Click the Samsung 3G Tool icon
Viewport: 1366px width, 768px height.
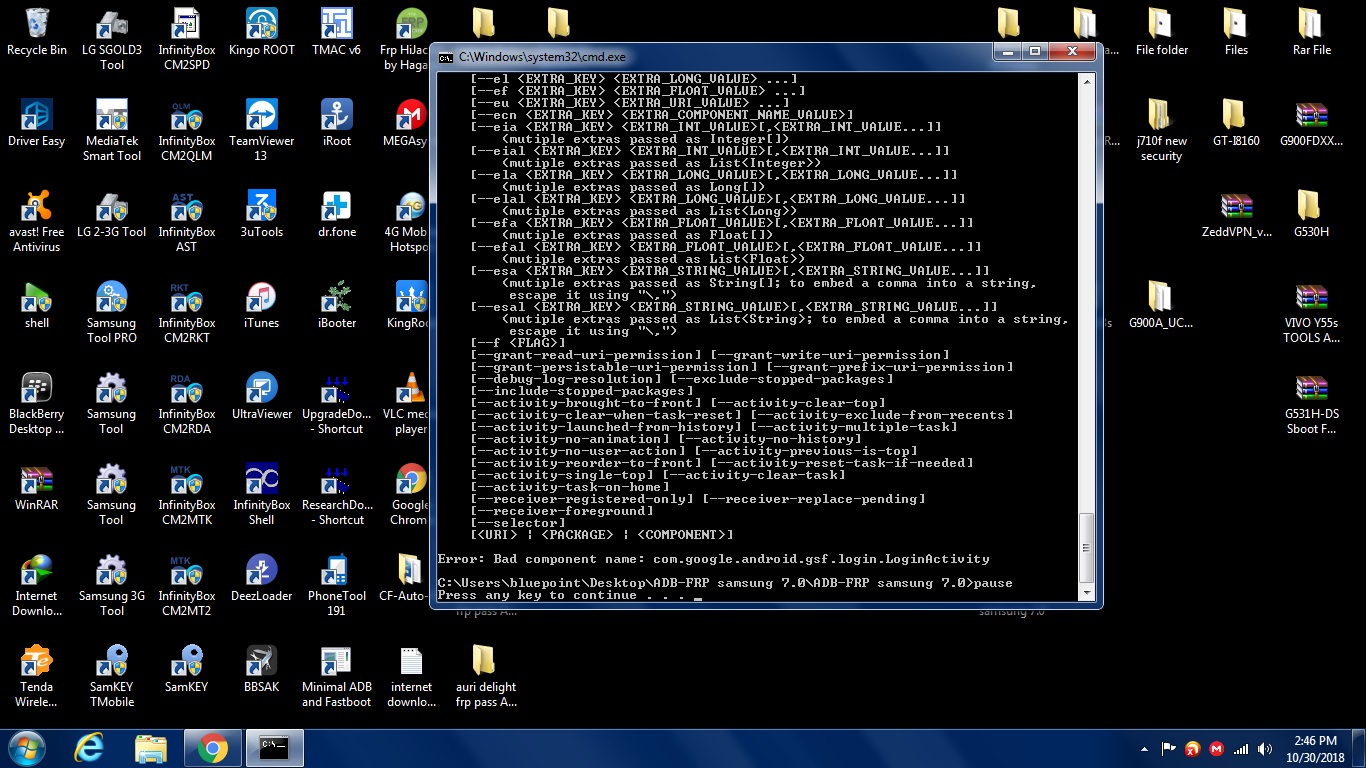coord(111,585)
